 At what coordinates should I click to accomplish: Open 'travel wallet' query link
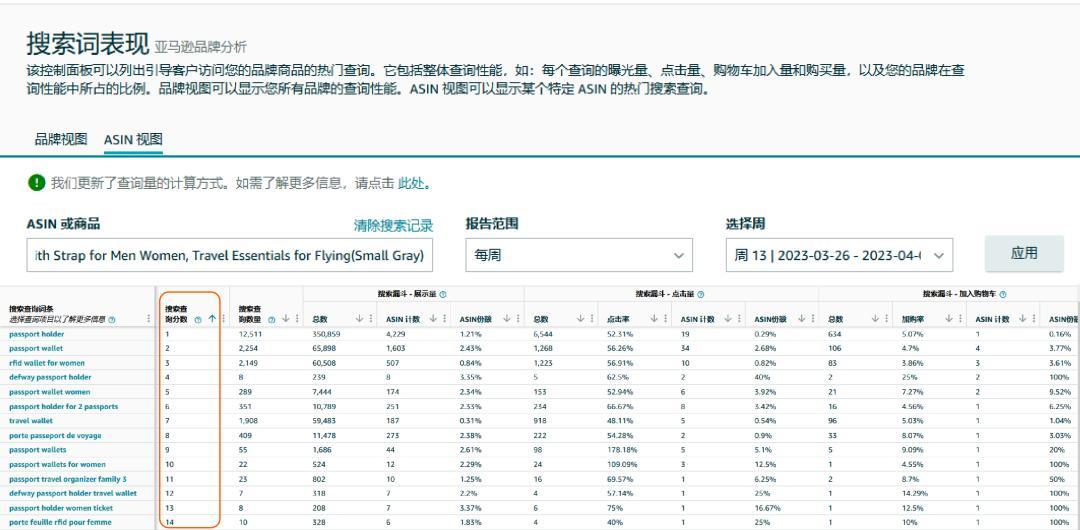pyautogui.click(x=31, y=420)
